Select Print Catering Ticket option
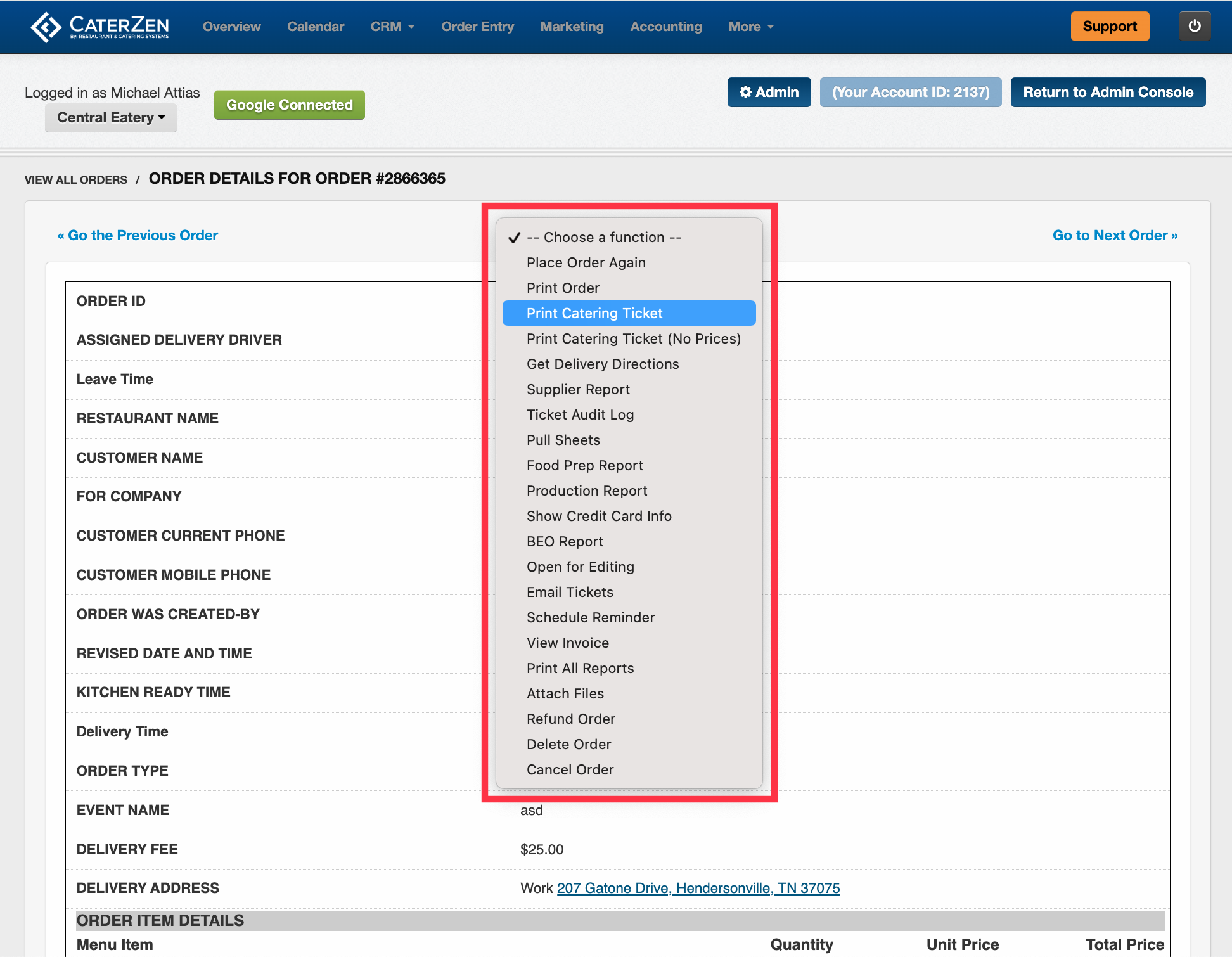 (x=594, y=313)
